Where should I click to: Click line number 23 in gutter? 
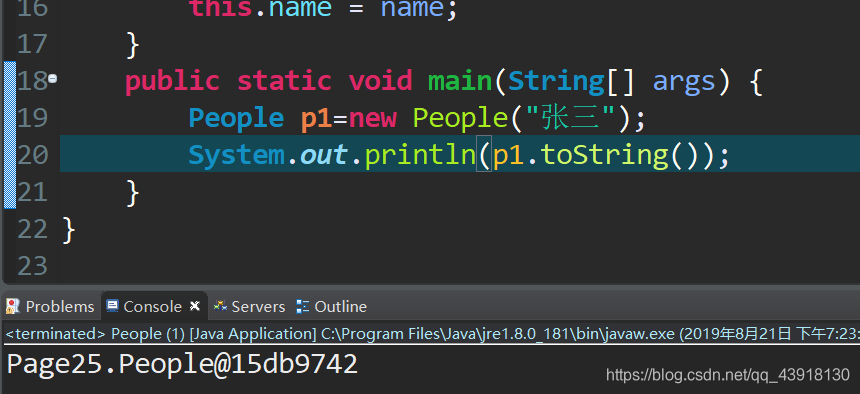pos(33,266)
